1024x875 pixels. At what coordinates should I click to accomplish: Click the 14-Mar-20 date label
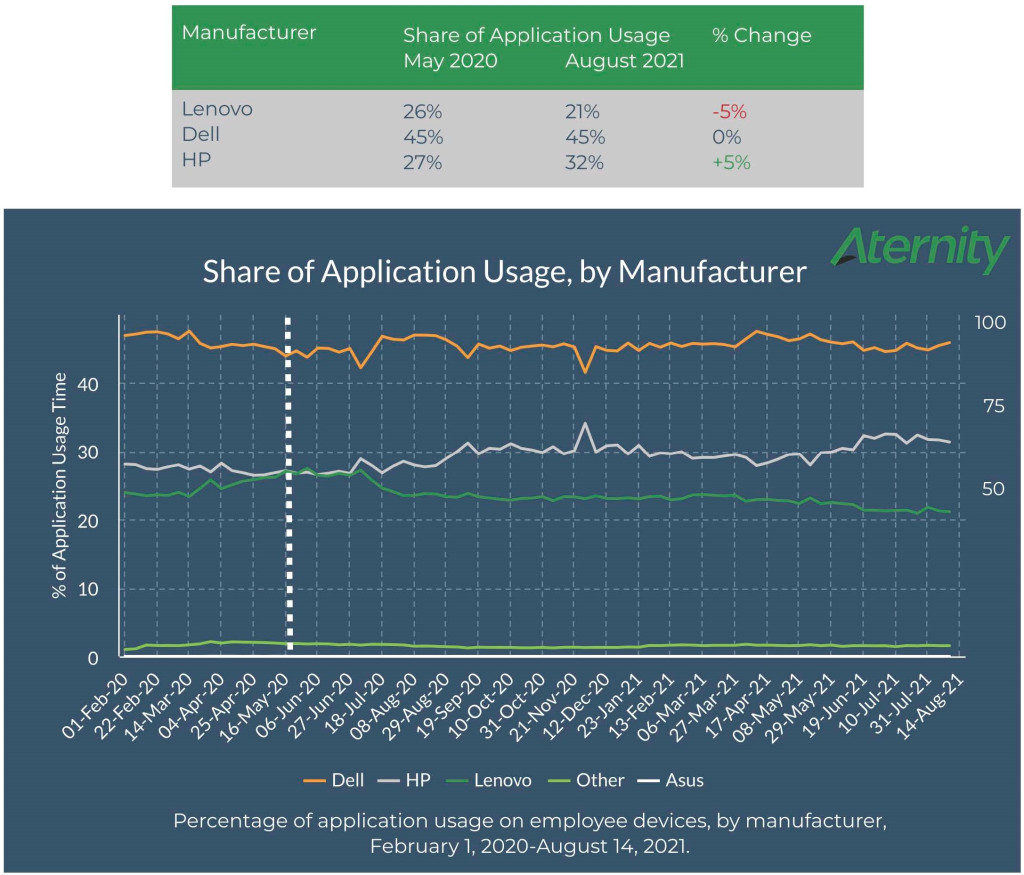159,706
